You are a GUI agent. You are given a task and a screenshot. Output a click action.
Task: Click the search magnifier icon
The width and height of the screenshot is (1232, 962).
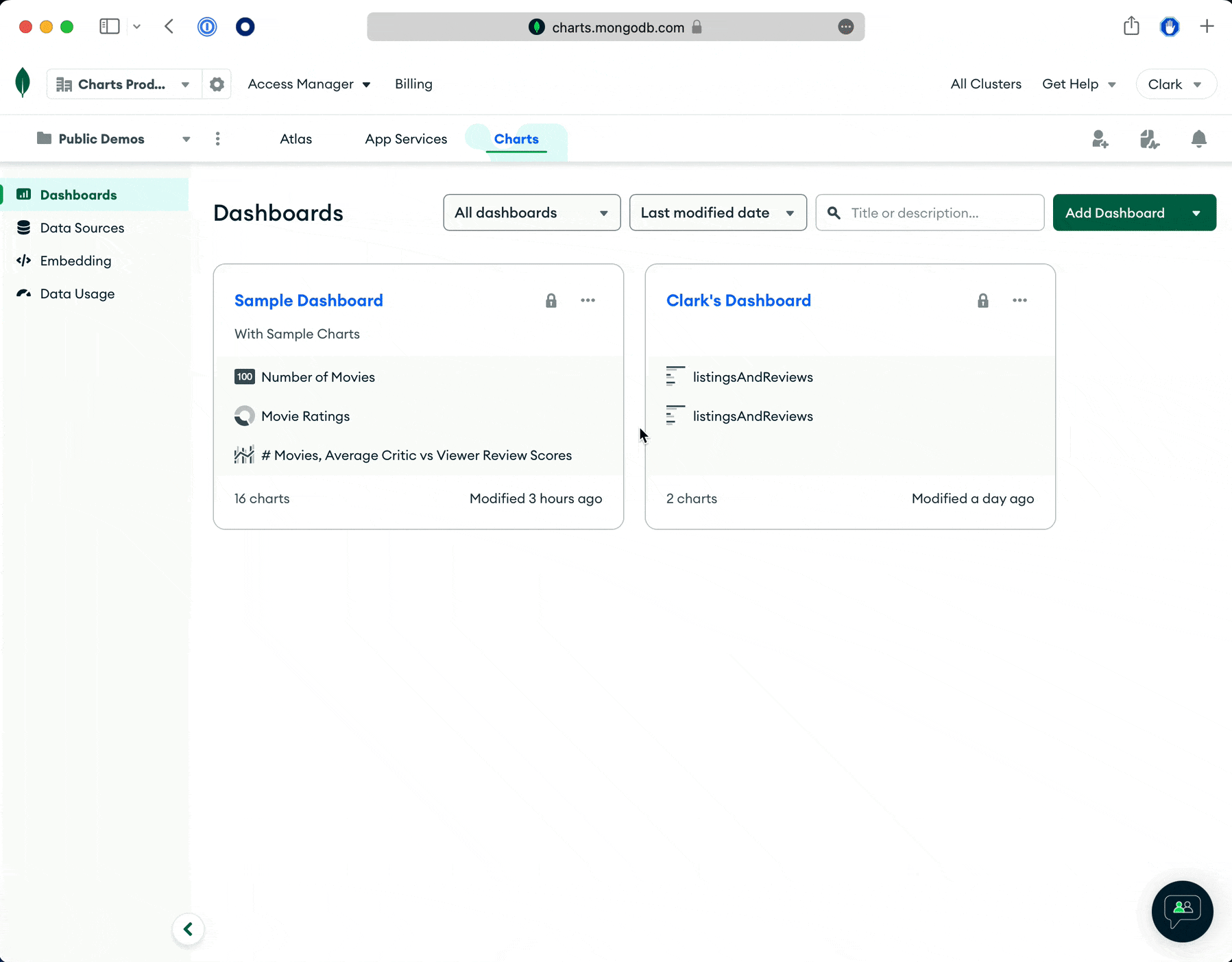pos(834,213)
